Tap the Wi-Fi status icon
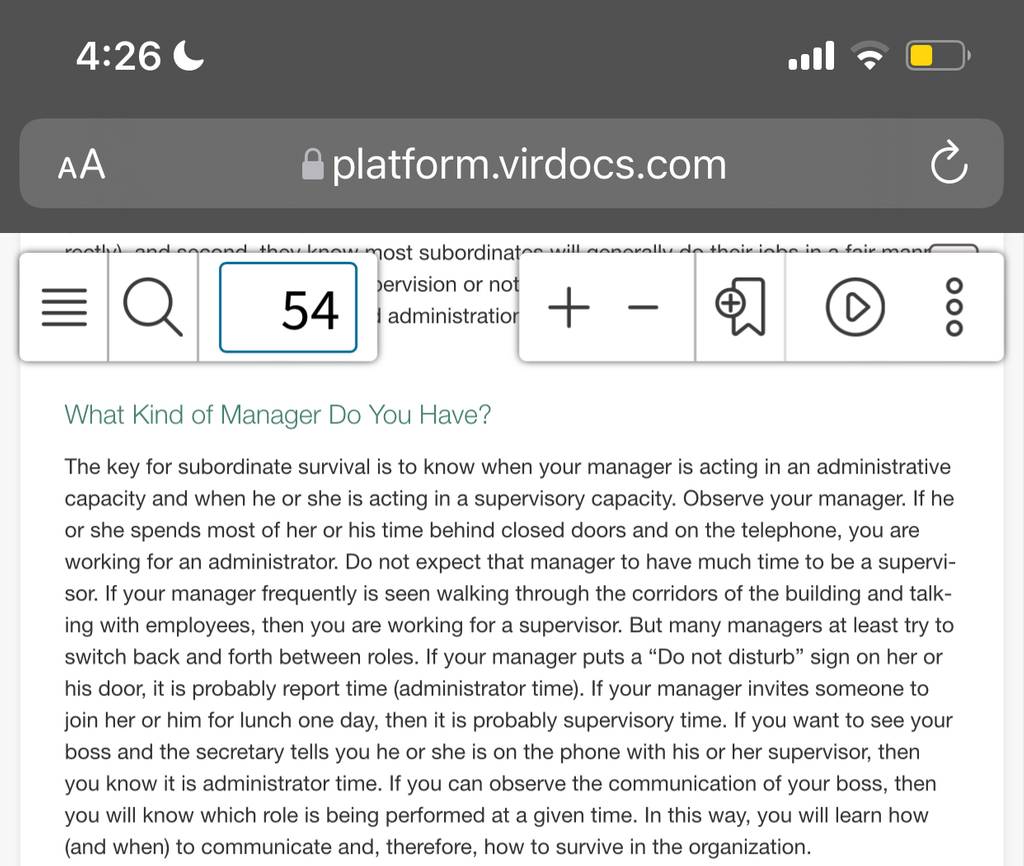This screenshot has width=1024, height=866. (x=869, y=56)
